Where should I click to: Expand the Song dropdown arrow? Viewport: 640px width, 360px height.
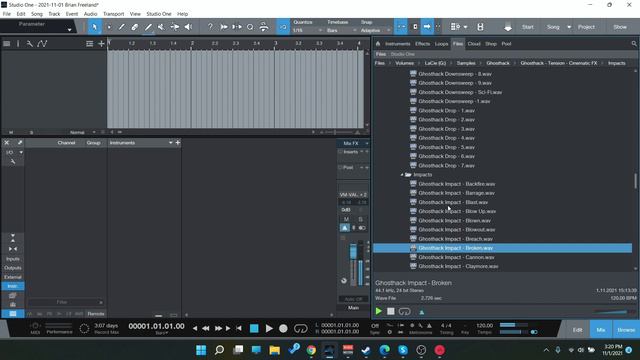click(569, 27)
